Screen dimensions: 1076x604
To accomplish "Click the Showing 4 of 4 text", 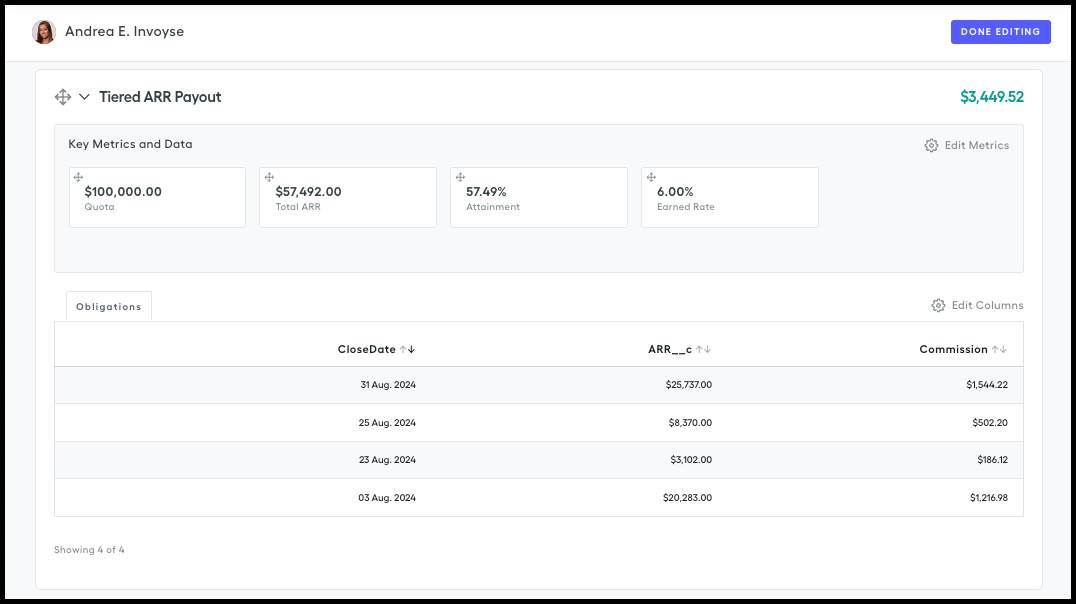I will point(89,550).
